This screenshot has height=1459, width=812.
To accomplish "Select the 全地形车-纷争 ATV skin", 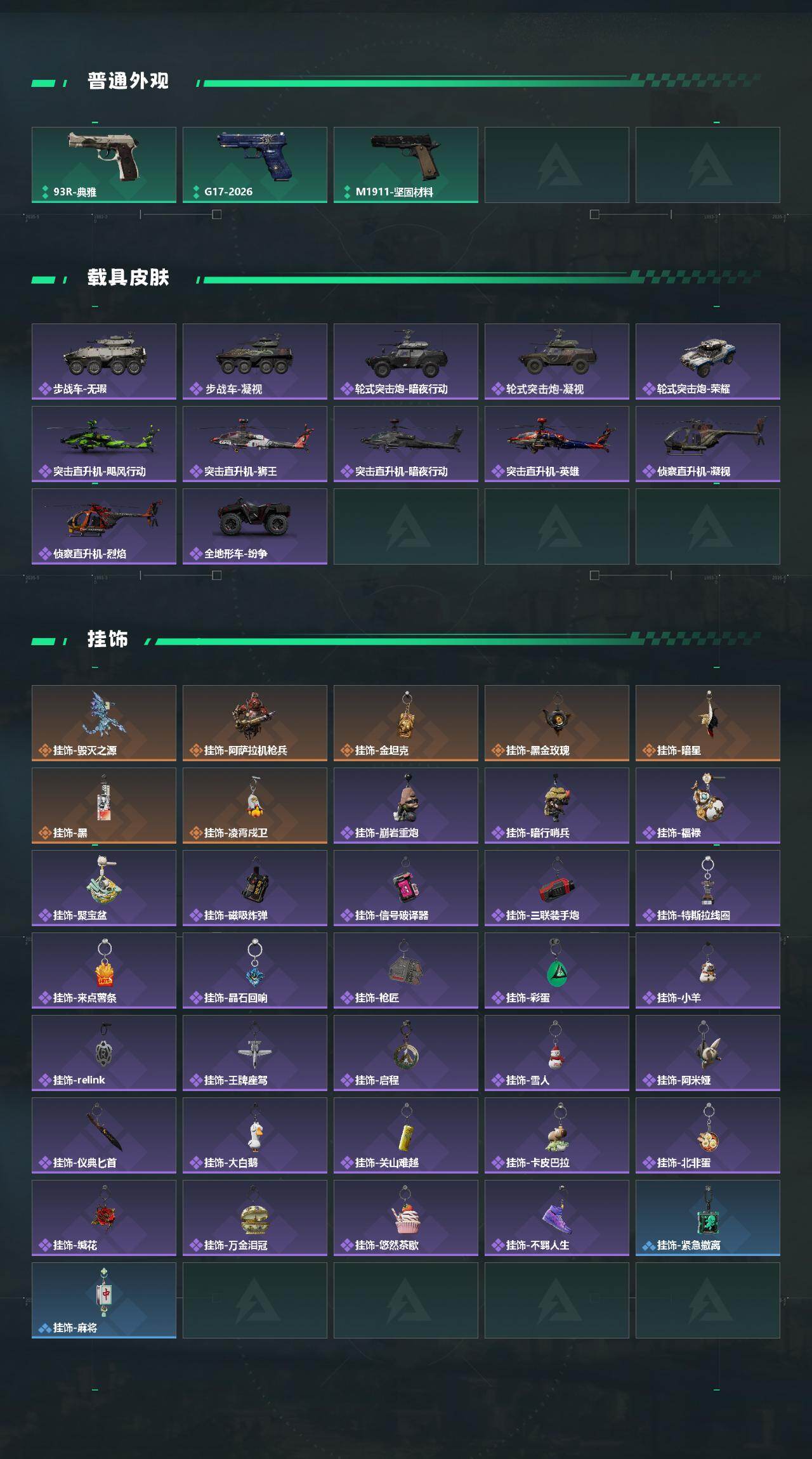I will click(255, 527).
